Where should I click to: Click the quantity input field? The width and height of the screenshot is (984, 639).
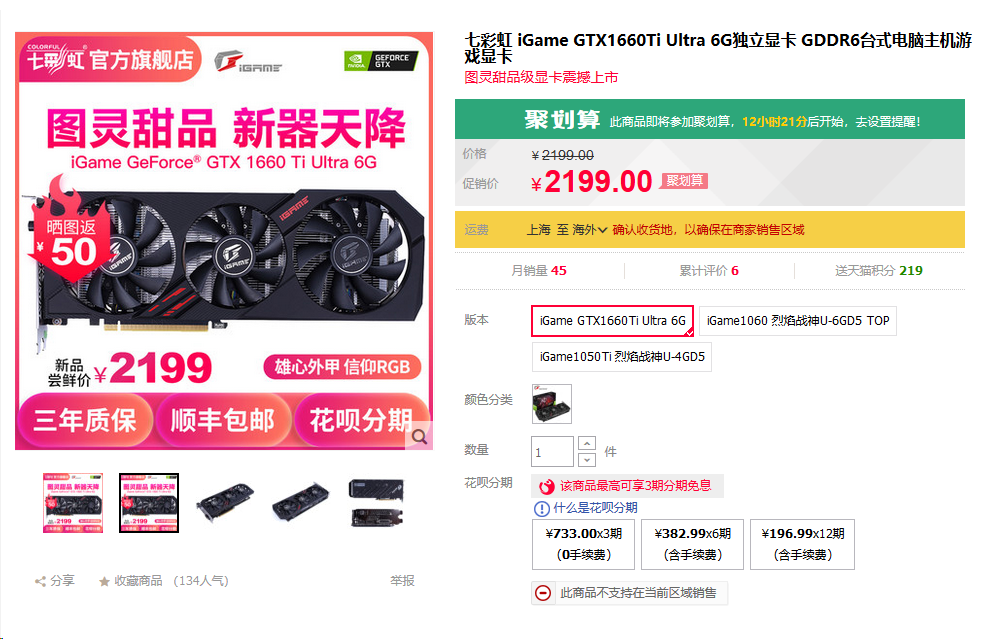click(552, 452)
